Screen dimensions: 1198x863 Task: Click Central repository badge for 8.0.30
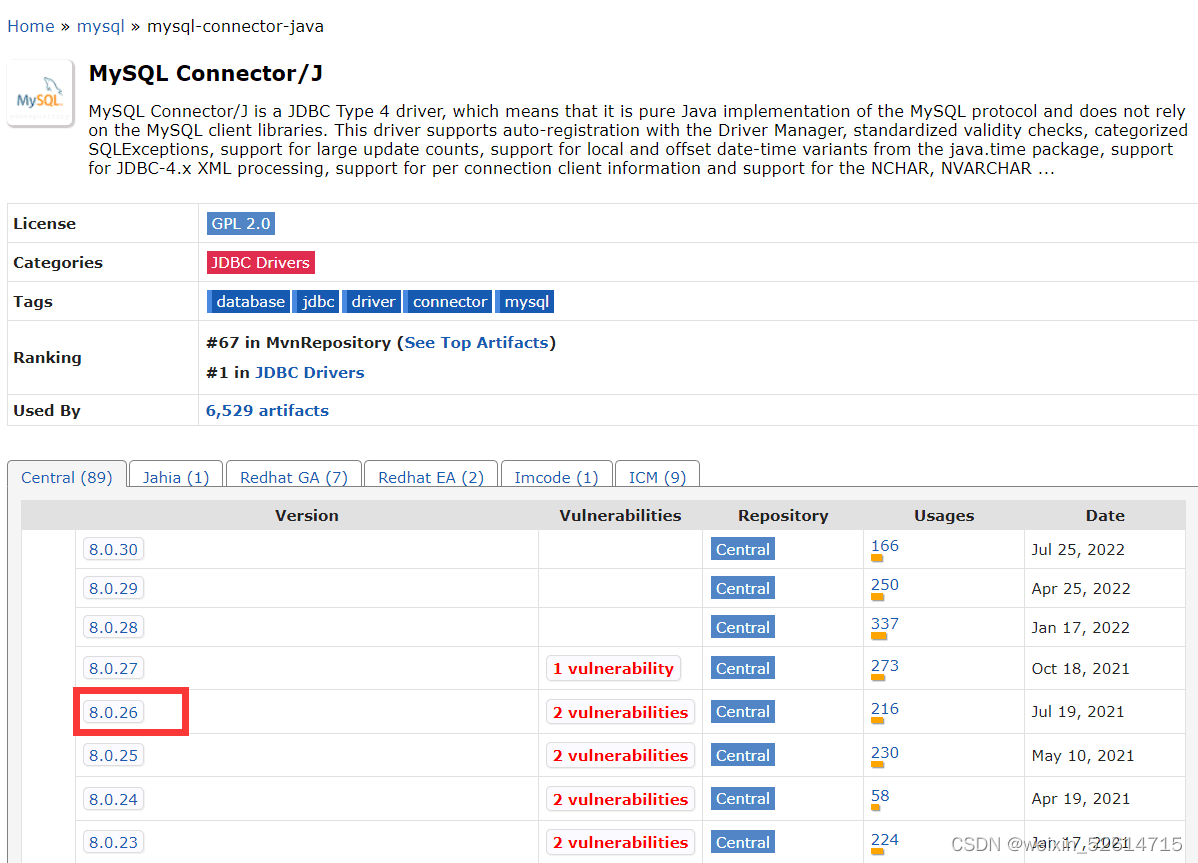point(743,549)
